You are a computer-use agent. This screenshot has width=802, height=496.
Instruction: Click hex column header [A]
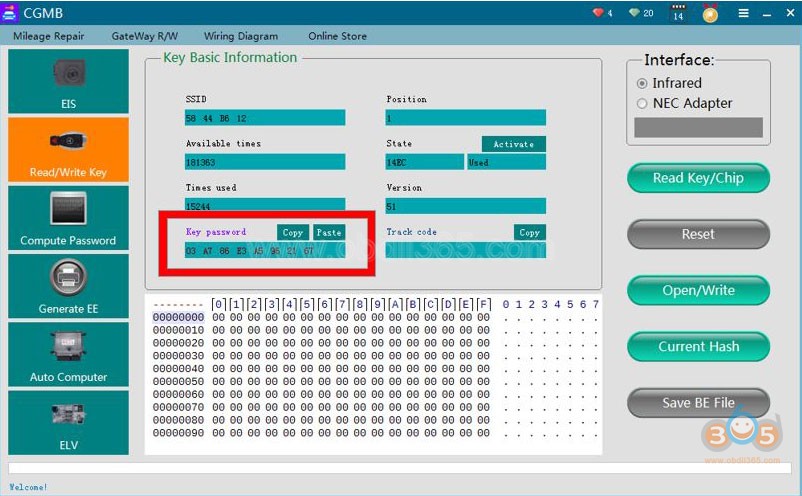(395, 305)
